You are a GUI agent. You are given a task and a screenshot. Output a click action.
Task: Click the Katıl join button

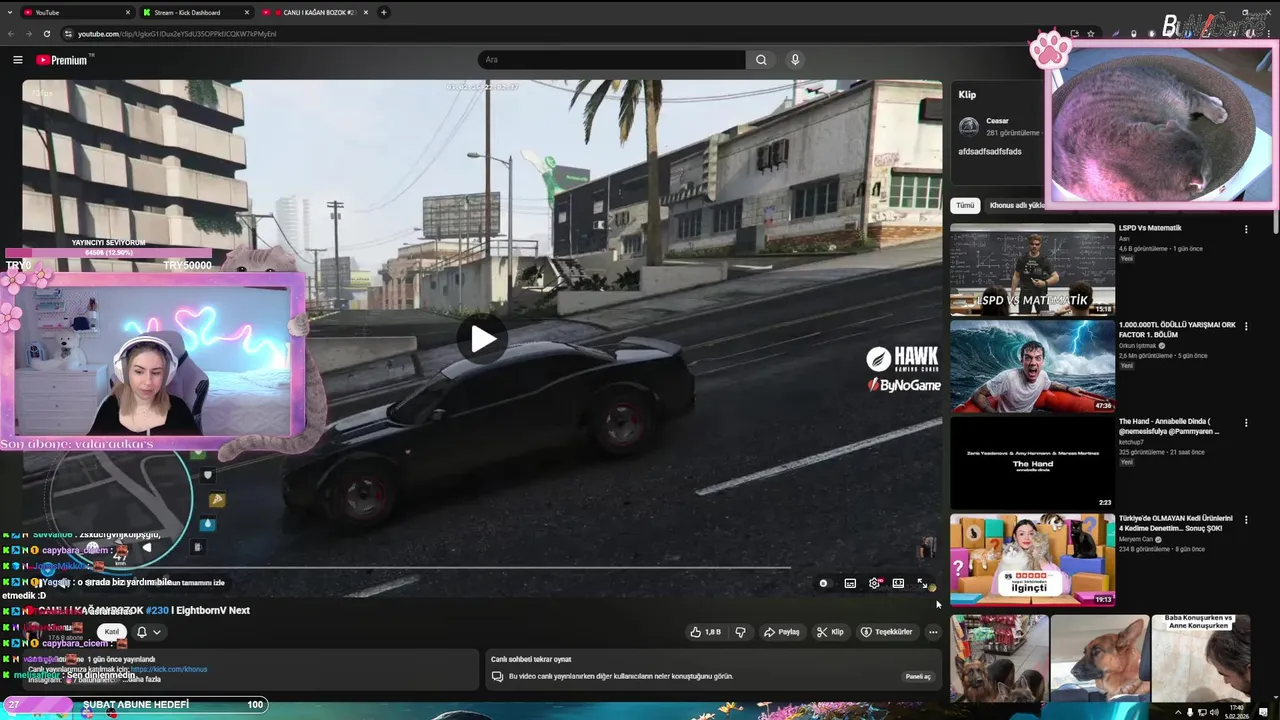click(x=112, y=632)
